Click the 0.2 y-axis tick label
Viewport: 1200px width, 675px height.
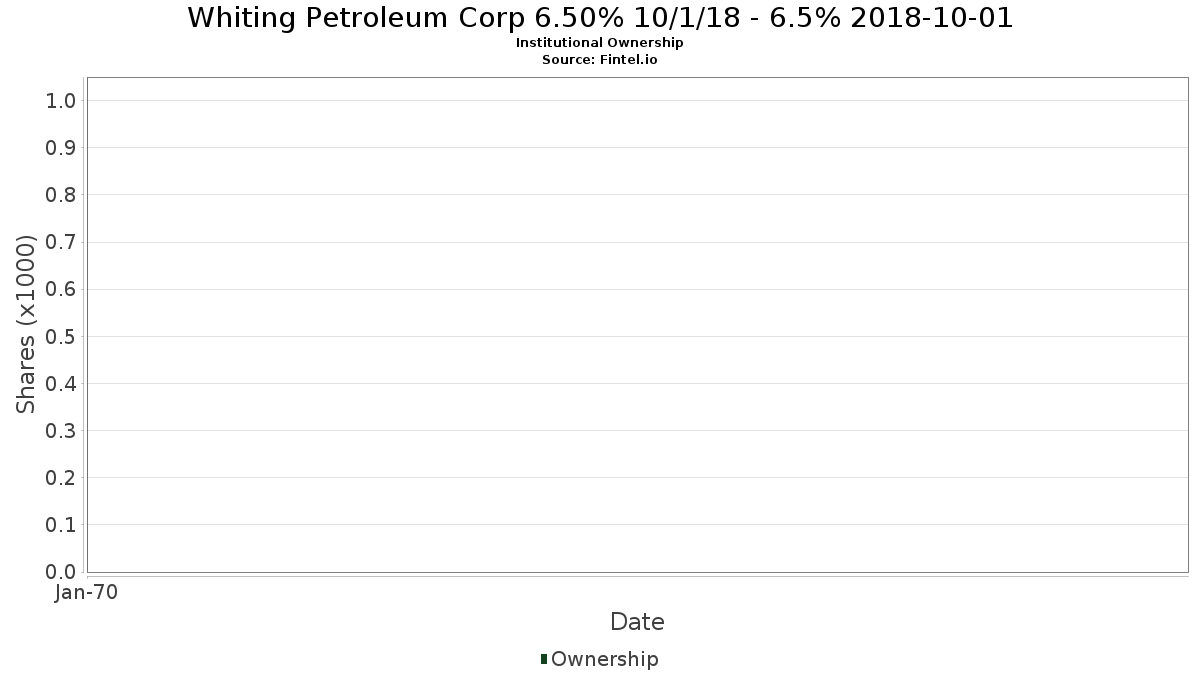coord(61,478)
